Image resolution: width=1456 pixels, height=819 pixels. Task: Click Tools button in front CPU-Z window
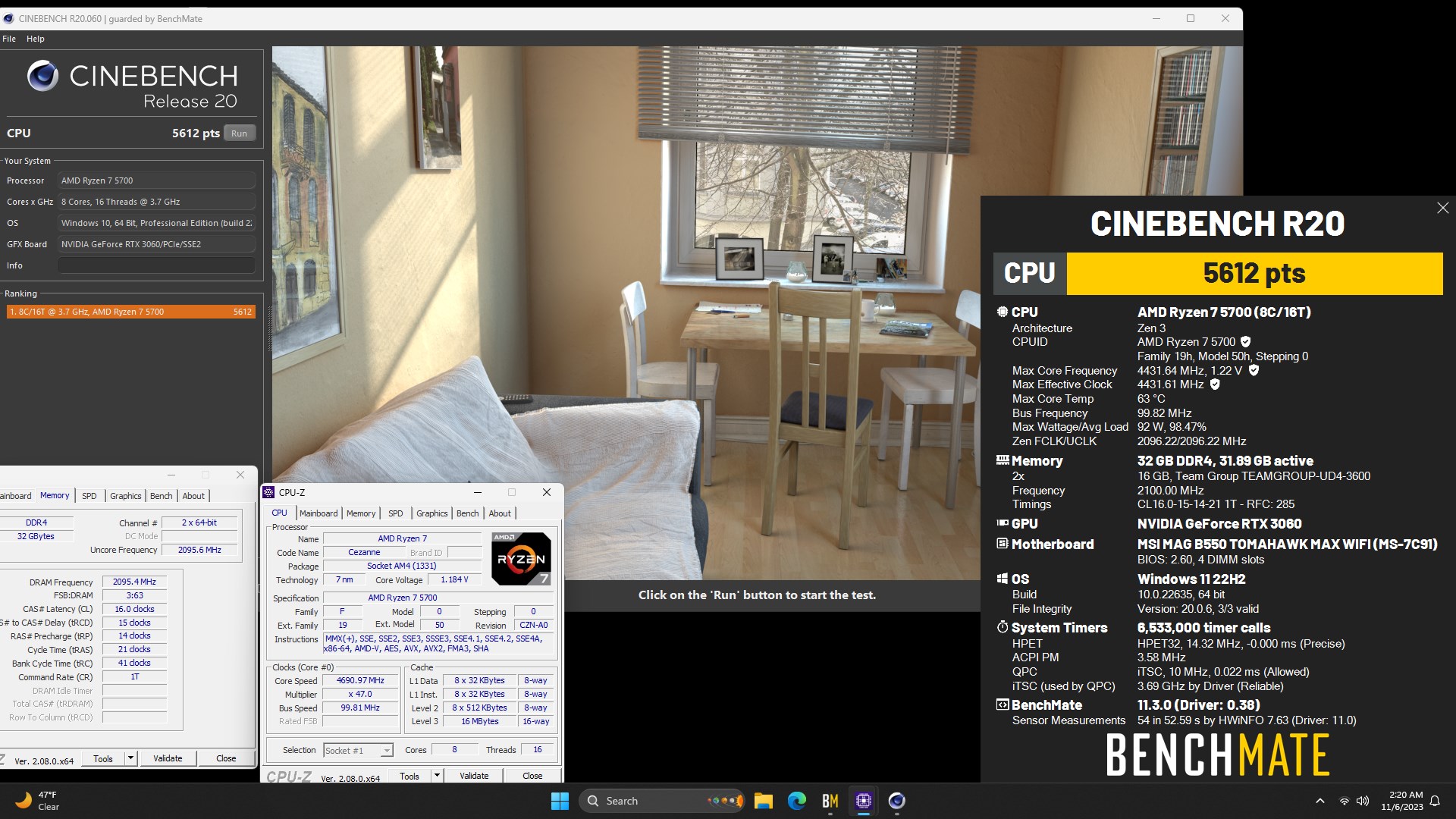(x=409, y=776)
